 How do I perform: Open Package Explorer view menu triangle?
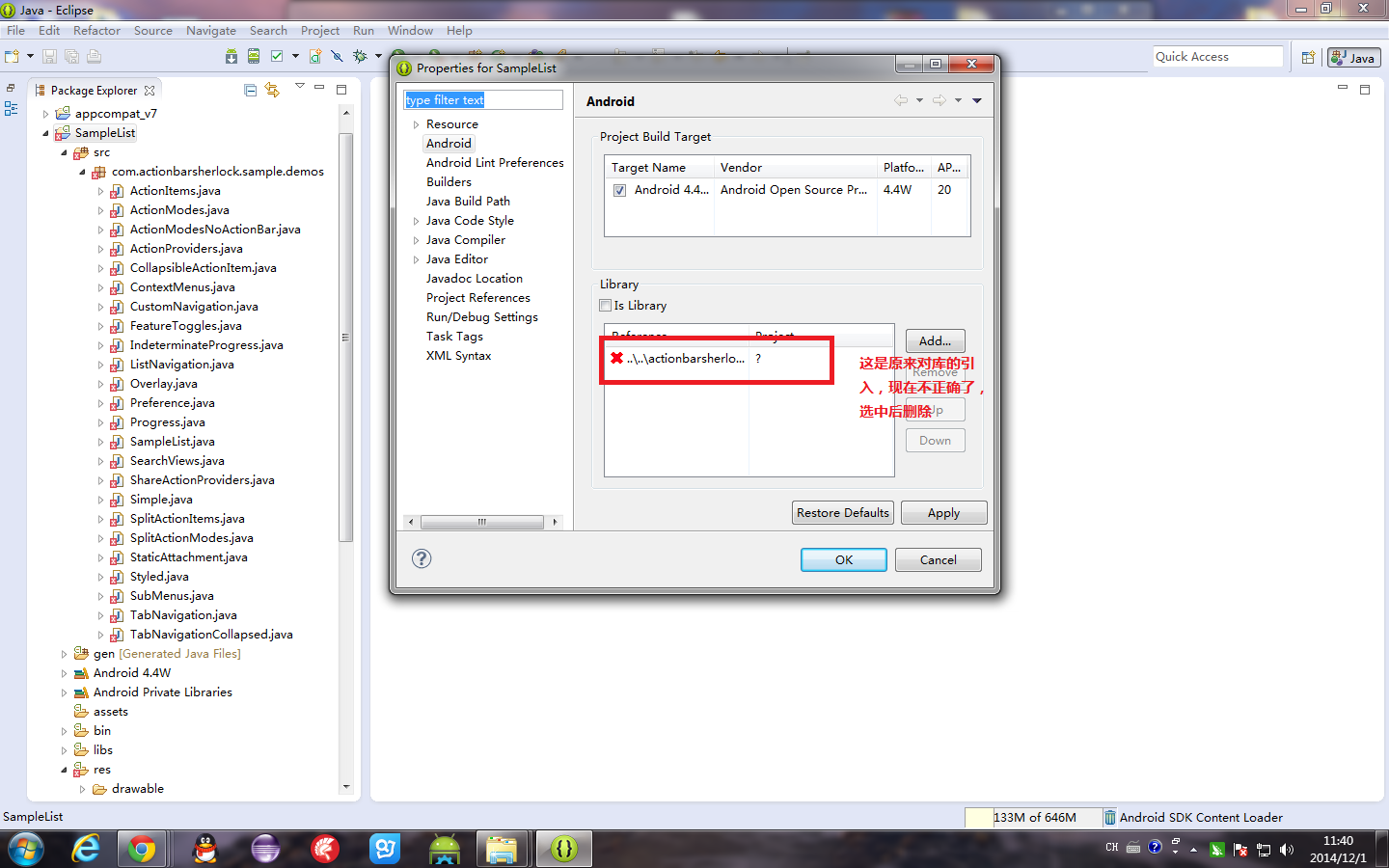click(x=300, y=87)
